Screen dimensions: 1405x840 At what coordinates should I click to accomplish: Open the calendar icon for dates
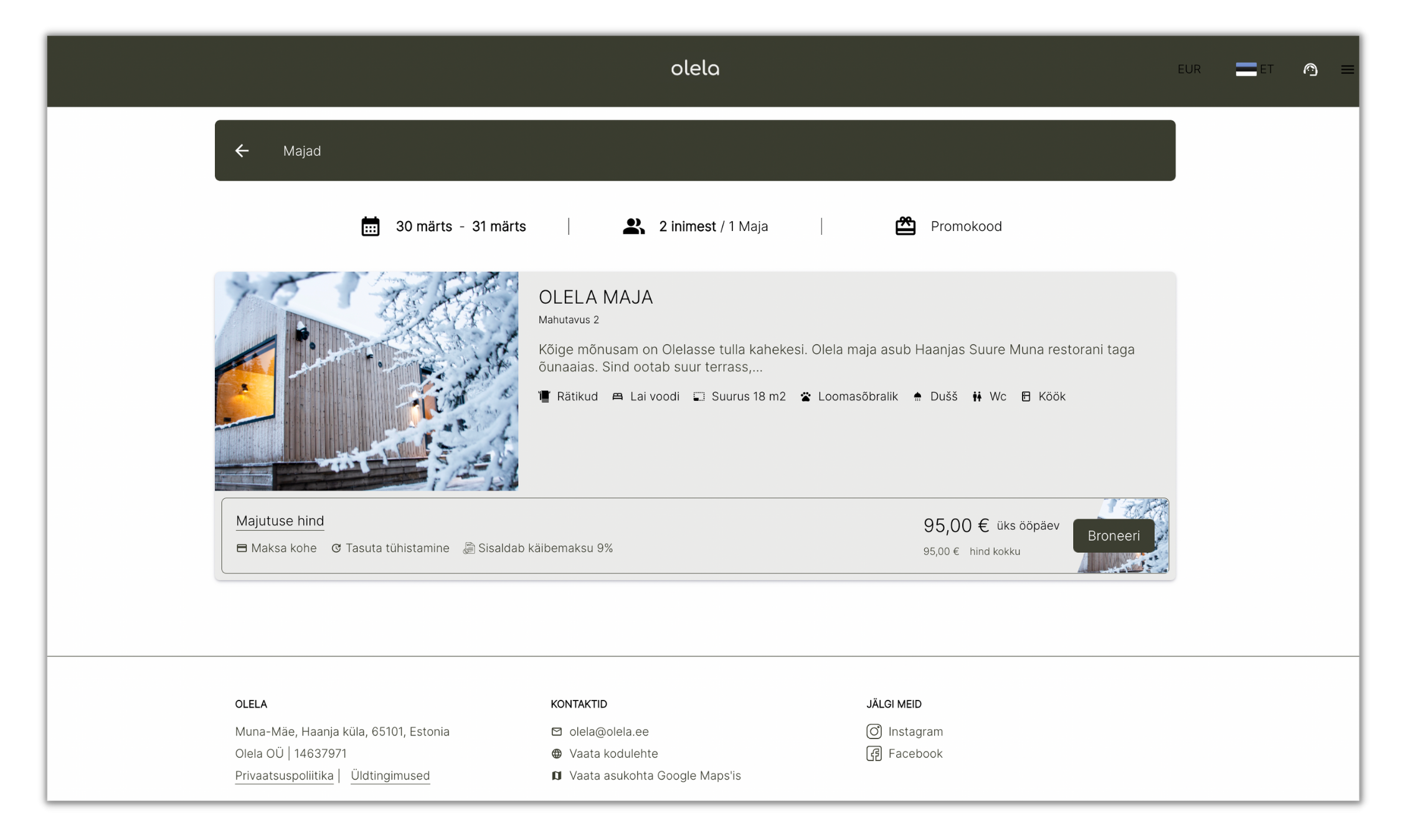pos(371,226)
